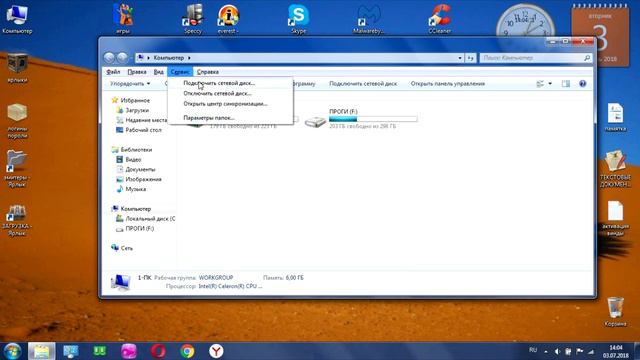
Task: Open the Вид menu
Action: click(158, 72)
